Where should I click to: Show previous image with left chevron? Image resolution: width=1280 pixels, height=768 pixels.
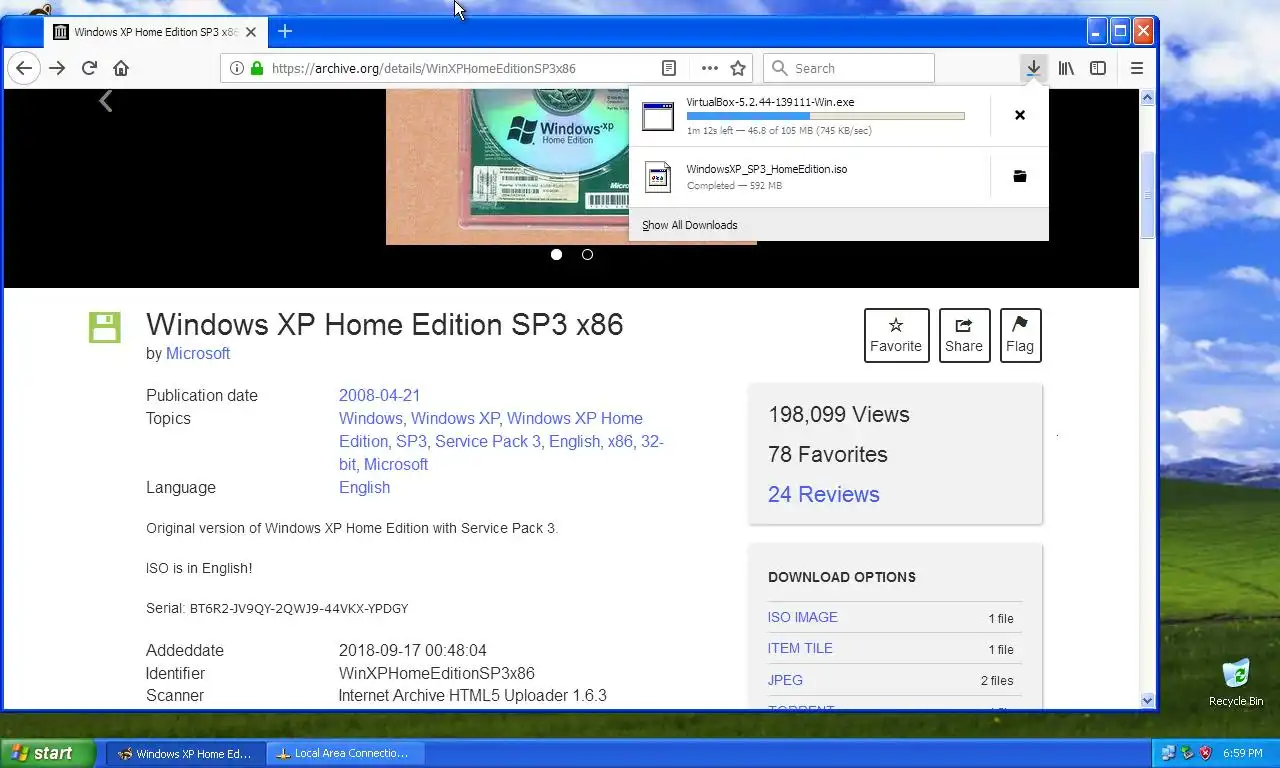(106, 101)
